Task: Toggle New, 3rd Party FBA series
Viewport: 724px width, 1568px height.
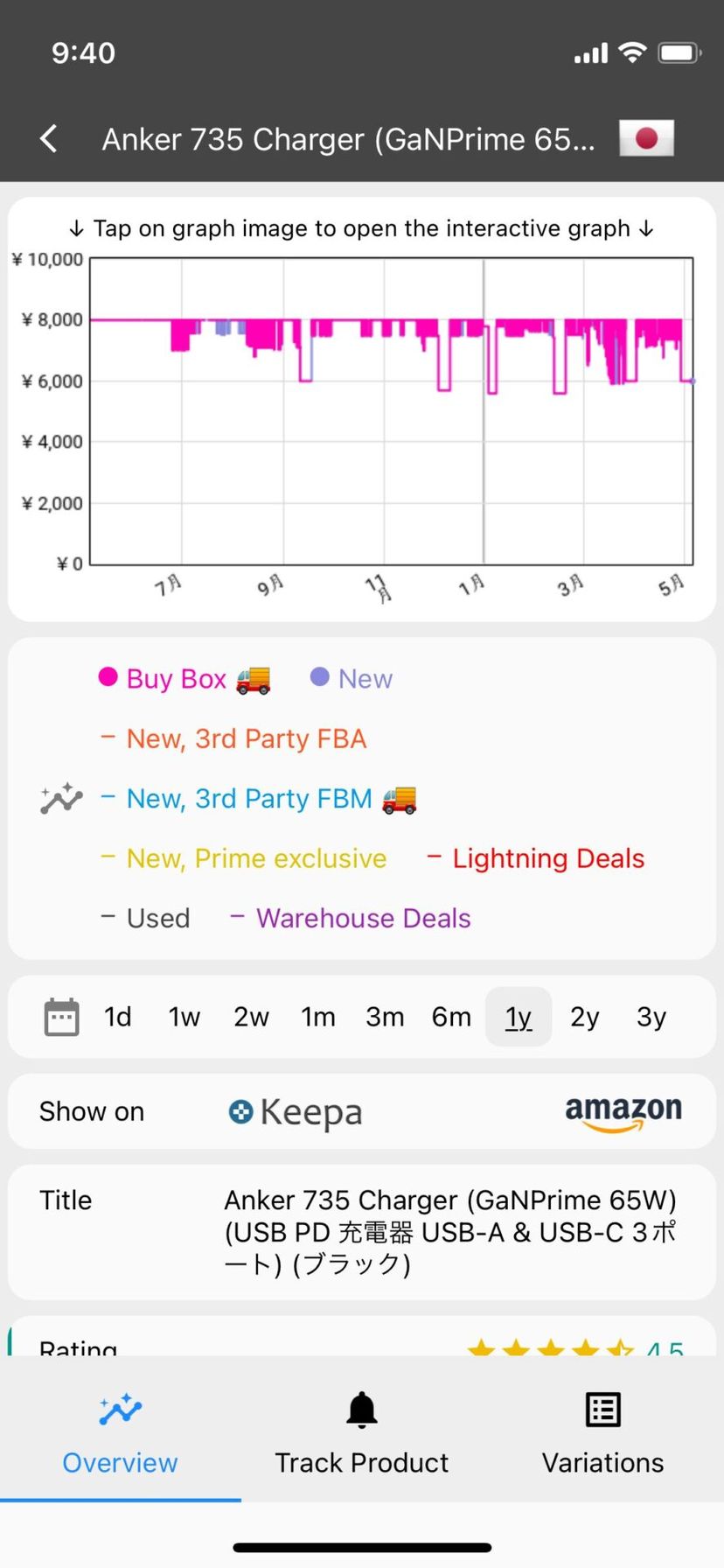Action: point(233,738)
